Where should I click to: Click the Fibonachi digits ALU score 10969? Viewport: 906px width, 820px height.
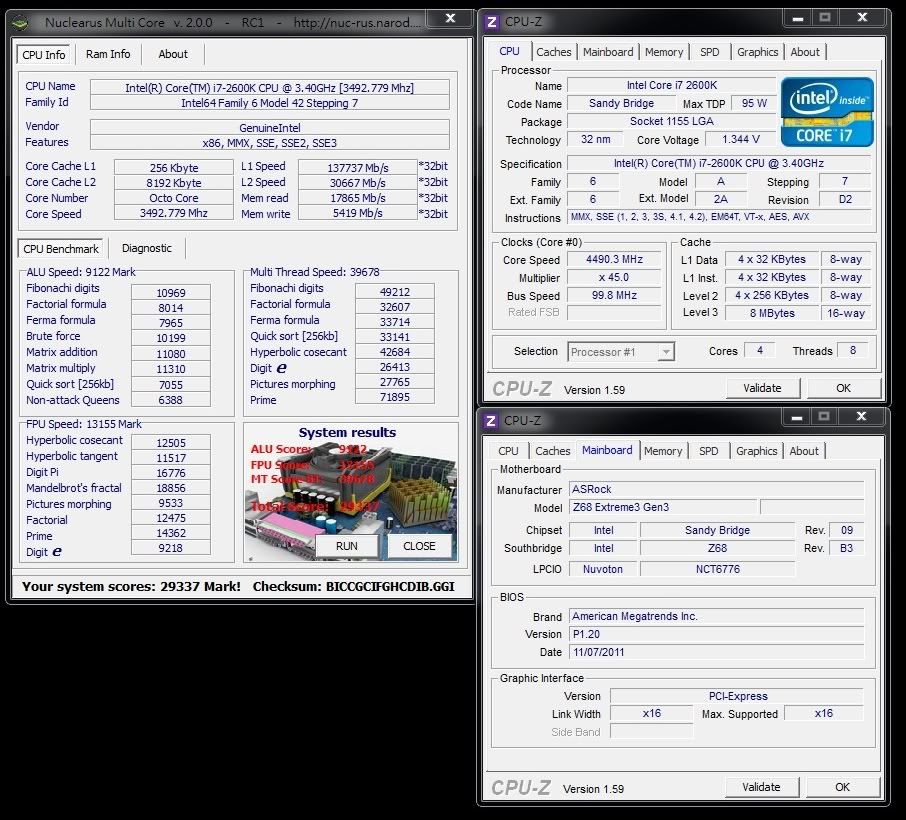(170, 293)
